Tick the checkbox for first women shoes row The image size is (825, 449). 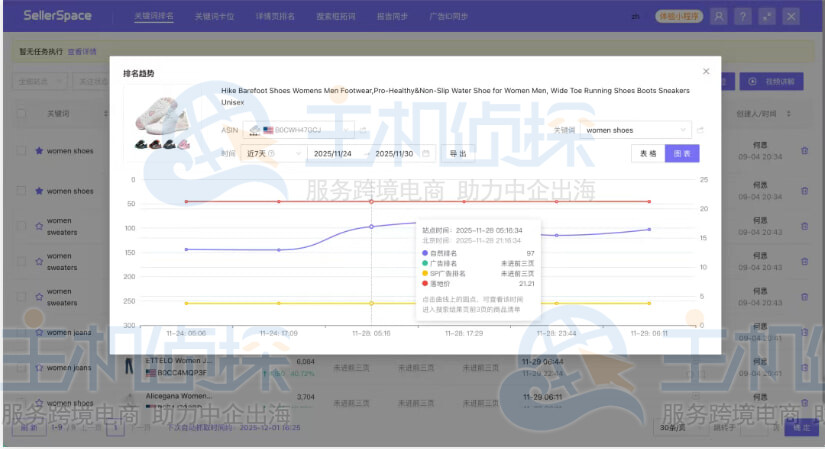[20, 151]
